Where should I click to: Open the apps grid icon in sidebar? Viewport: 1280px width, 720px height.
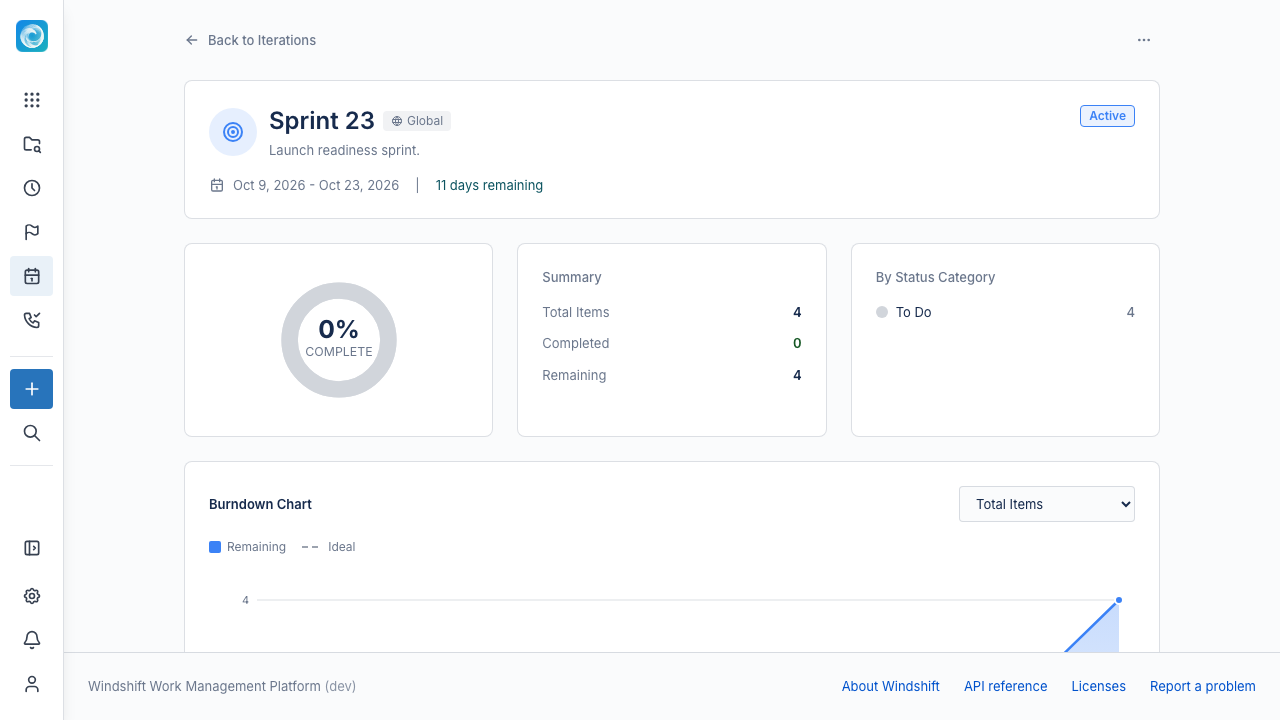32,100
